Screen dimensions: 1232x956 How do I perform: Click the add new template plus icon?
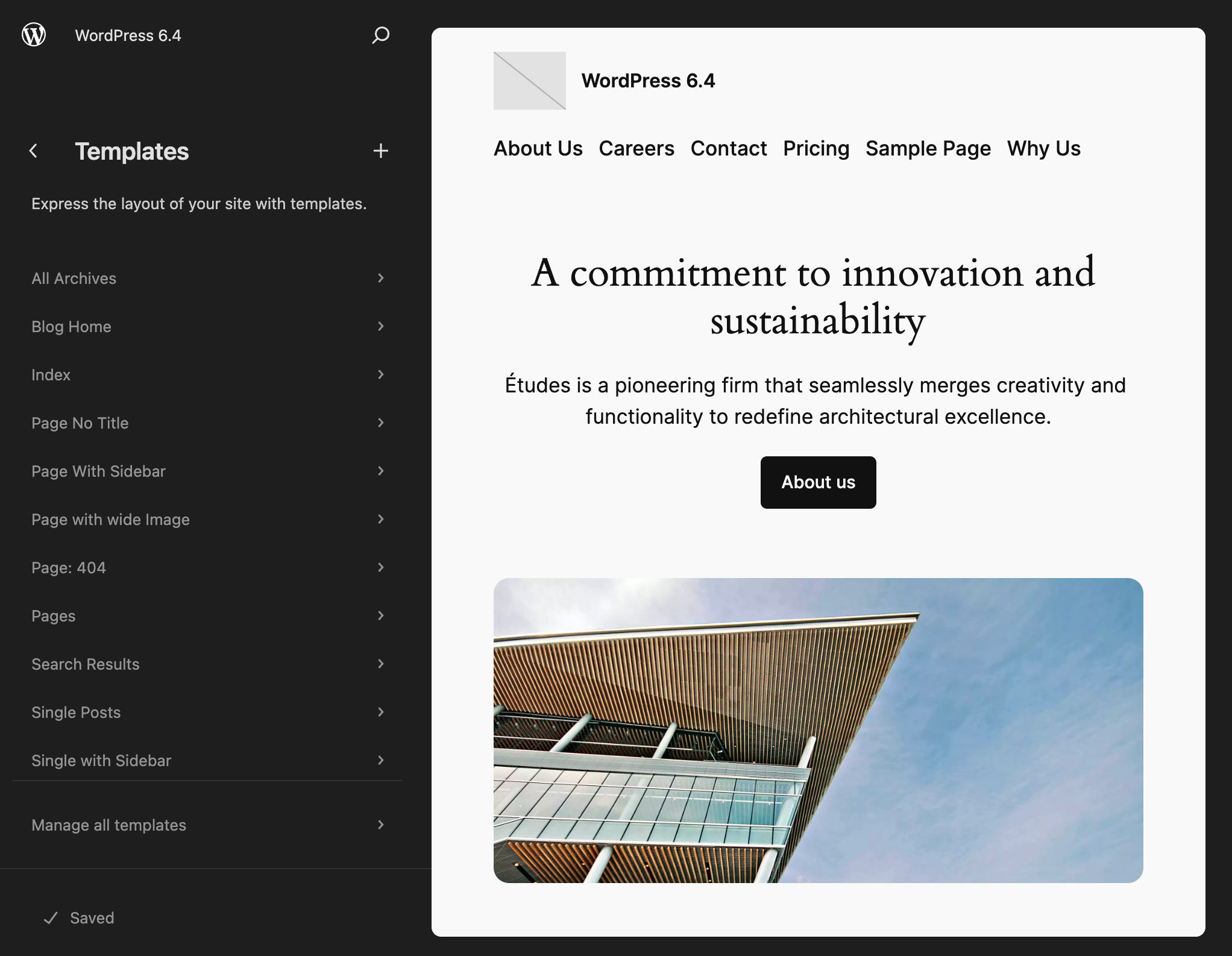[x=381, y=150]
